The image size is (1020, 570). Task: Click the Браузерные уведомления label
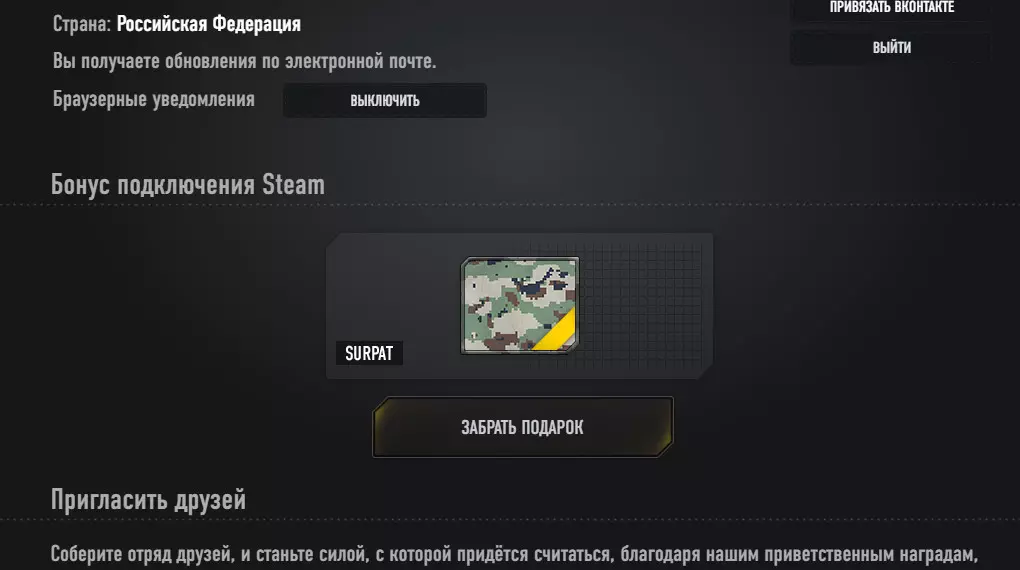(x=154, y=100)
